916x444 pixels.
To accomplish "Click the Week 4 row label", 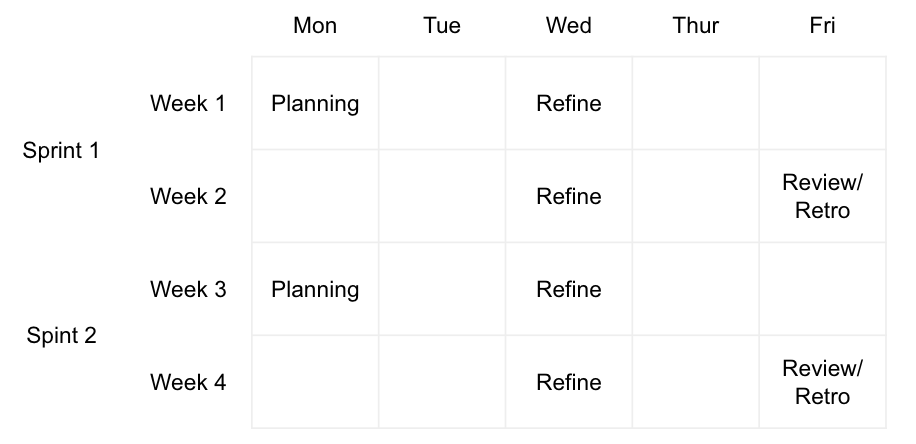I will tap(188, 382).
